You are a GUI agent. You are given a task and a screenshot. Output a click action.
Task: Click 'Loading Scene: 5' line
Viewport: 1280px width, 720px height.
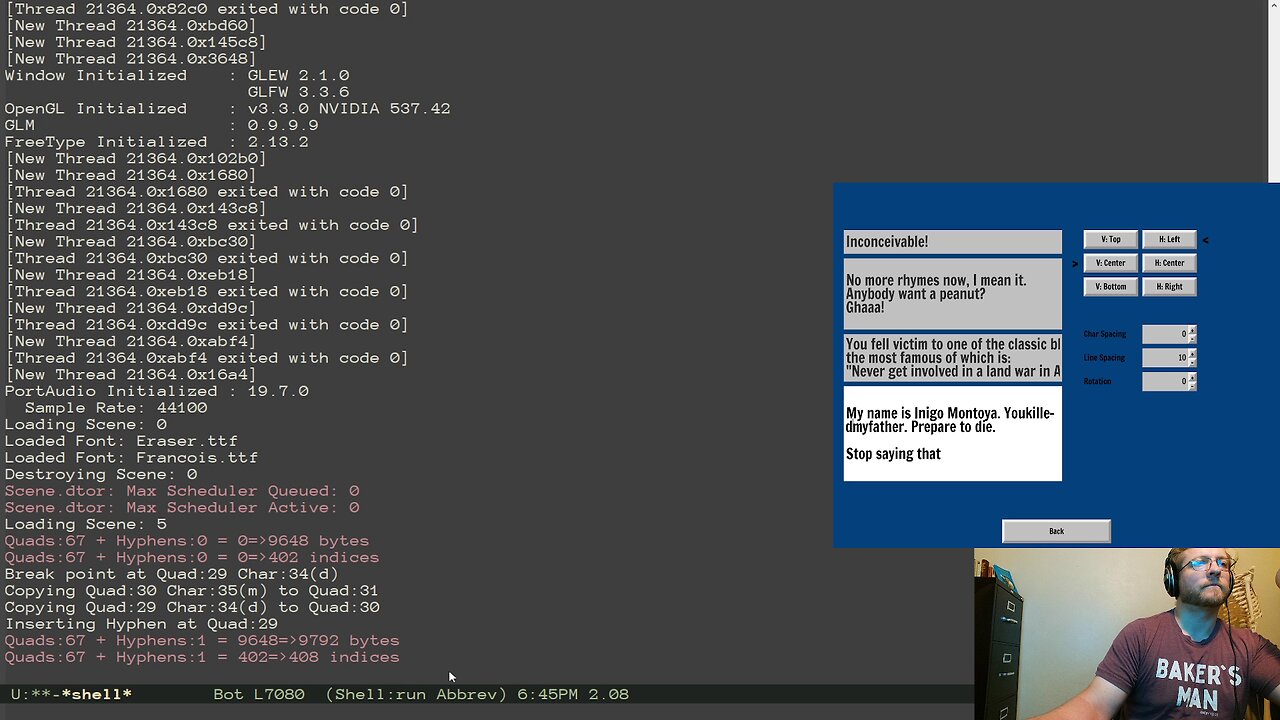(x=86, y=524)
